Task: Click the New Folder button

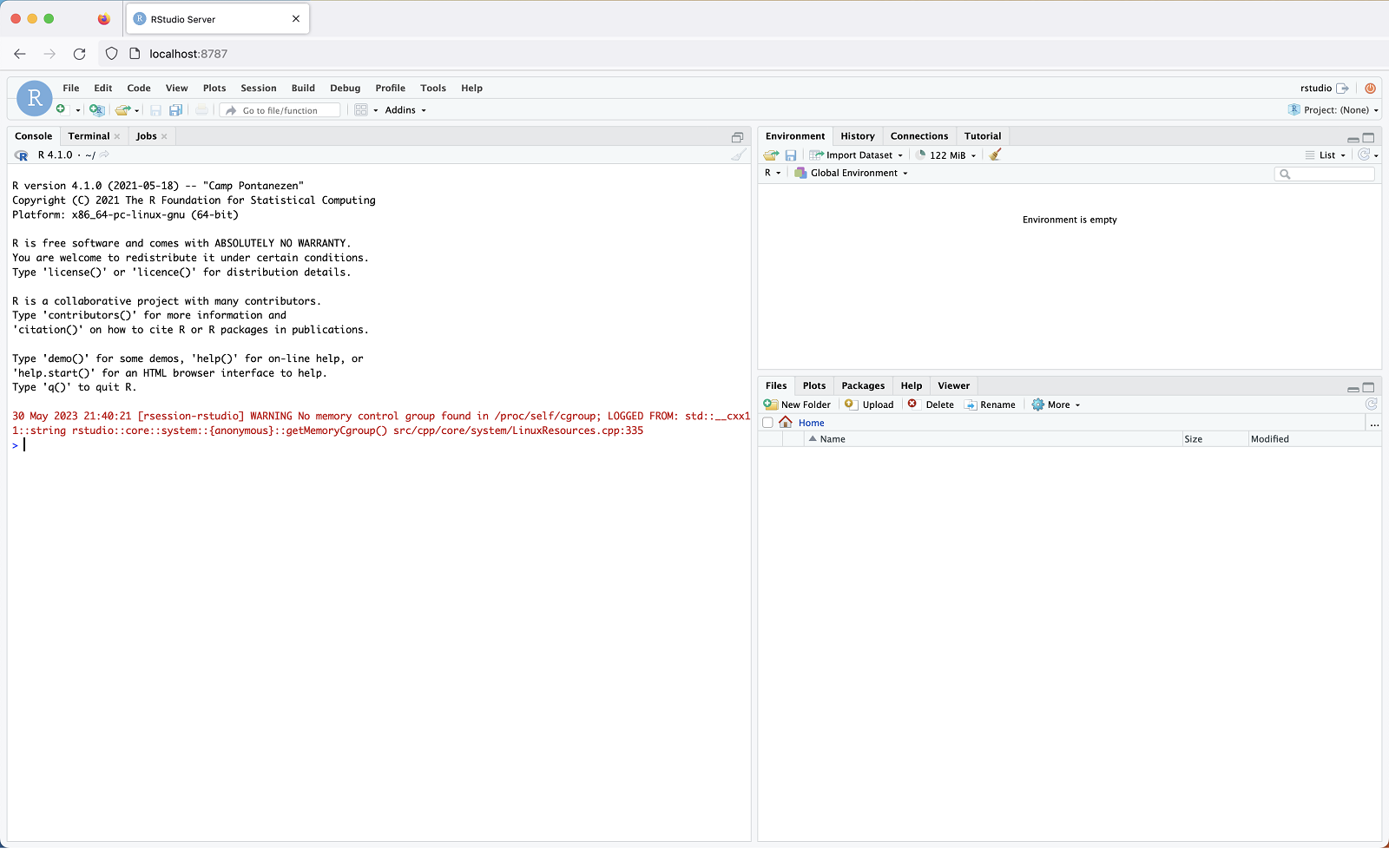Action: click(798, 405)
